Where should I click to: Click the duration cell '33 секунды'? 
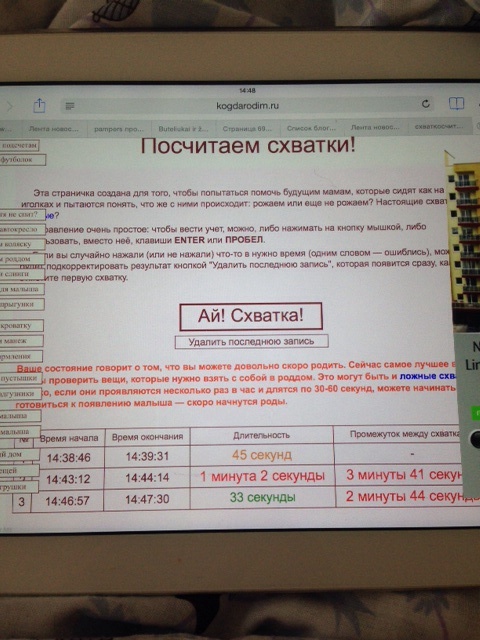(262, 497)
